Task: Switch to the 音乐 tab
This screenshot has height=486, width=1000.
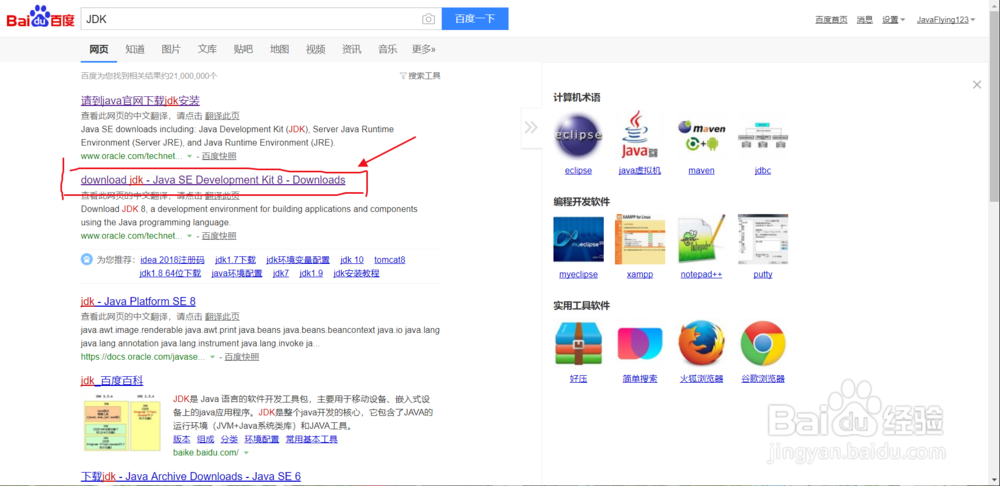Action: pyautogui.click(x=388, y=49)
